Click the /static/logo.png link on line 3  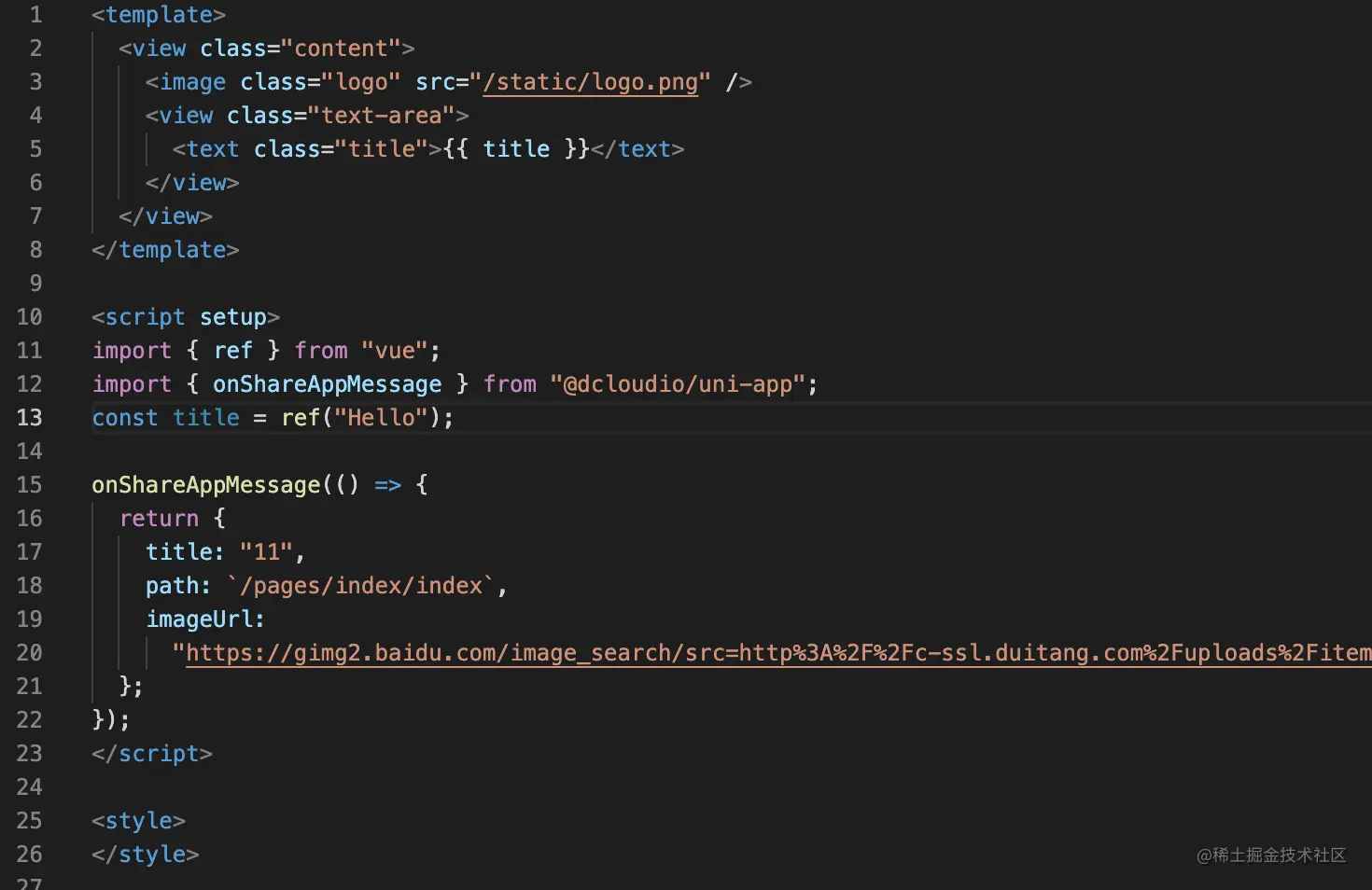tap(591, 82)
